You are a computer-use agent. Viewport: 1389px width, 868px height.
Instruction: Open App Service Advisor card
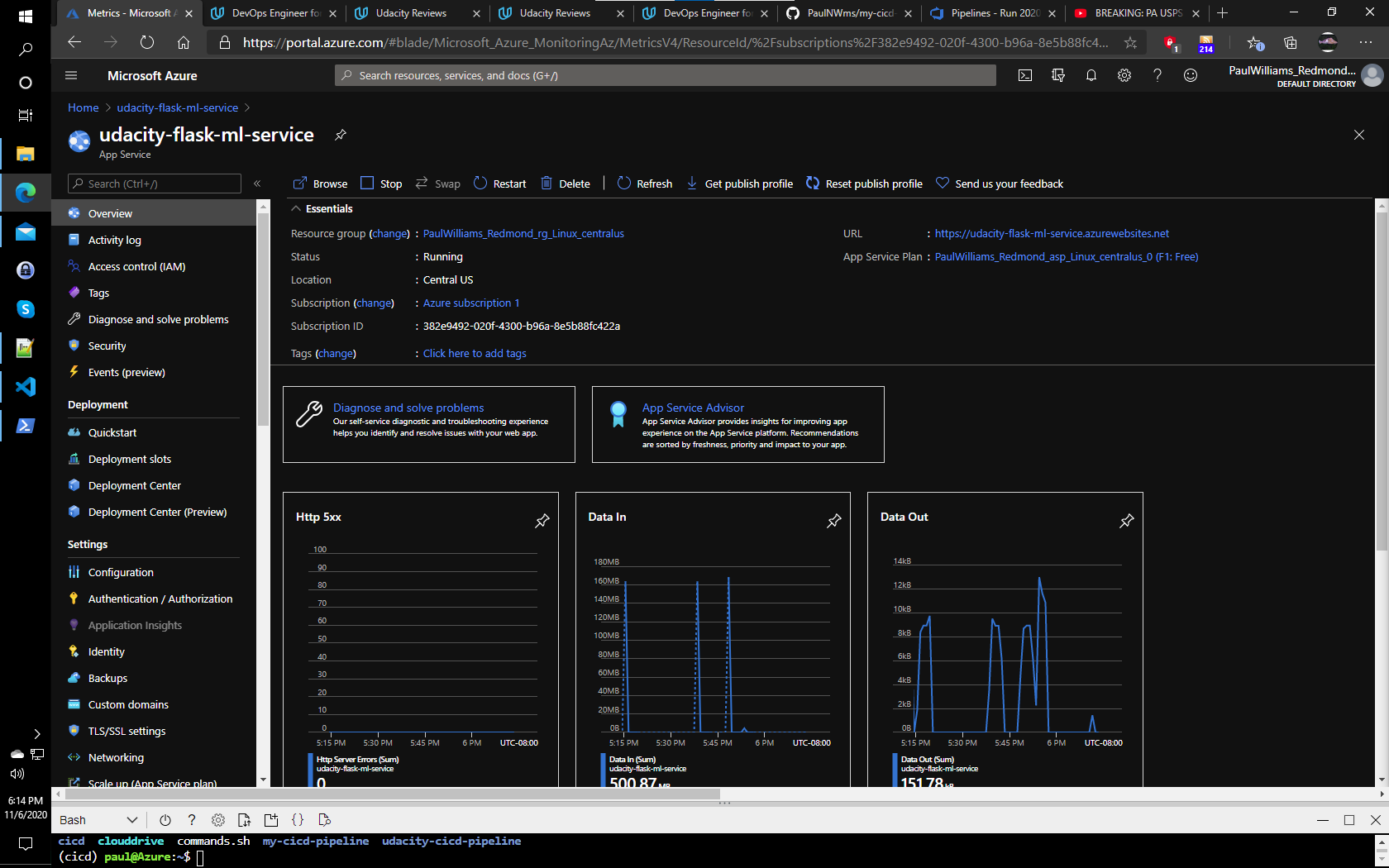pos(738,424)
